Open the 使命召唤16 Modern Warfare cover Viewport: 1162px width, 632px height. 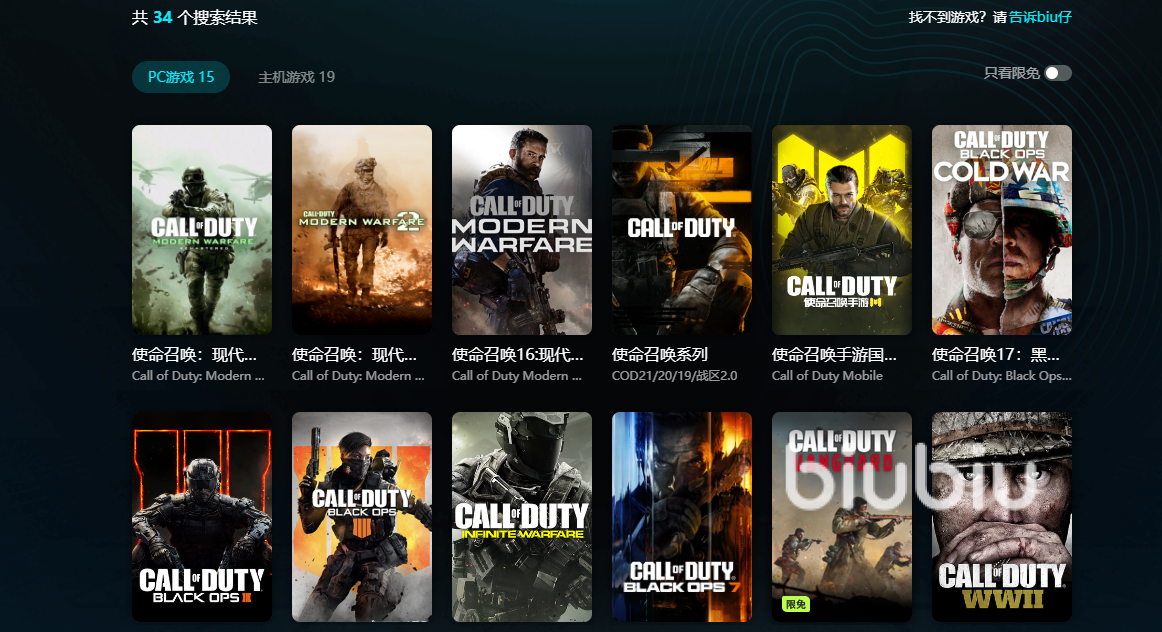tap(522, 229)
